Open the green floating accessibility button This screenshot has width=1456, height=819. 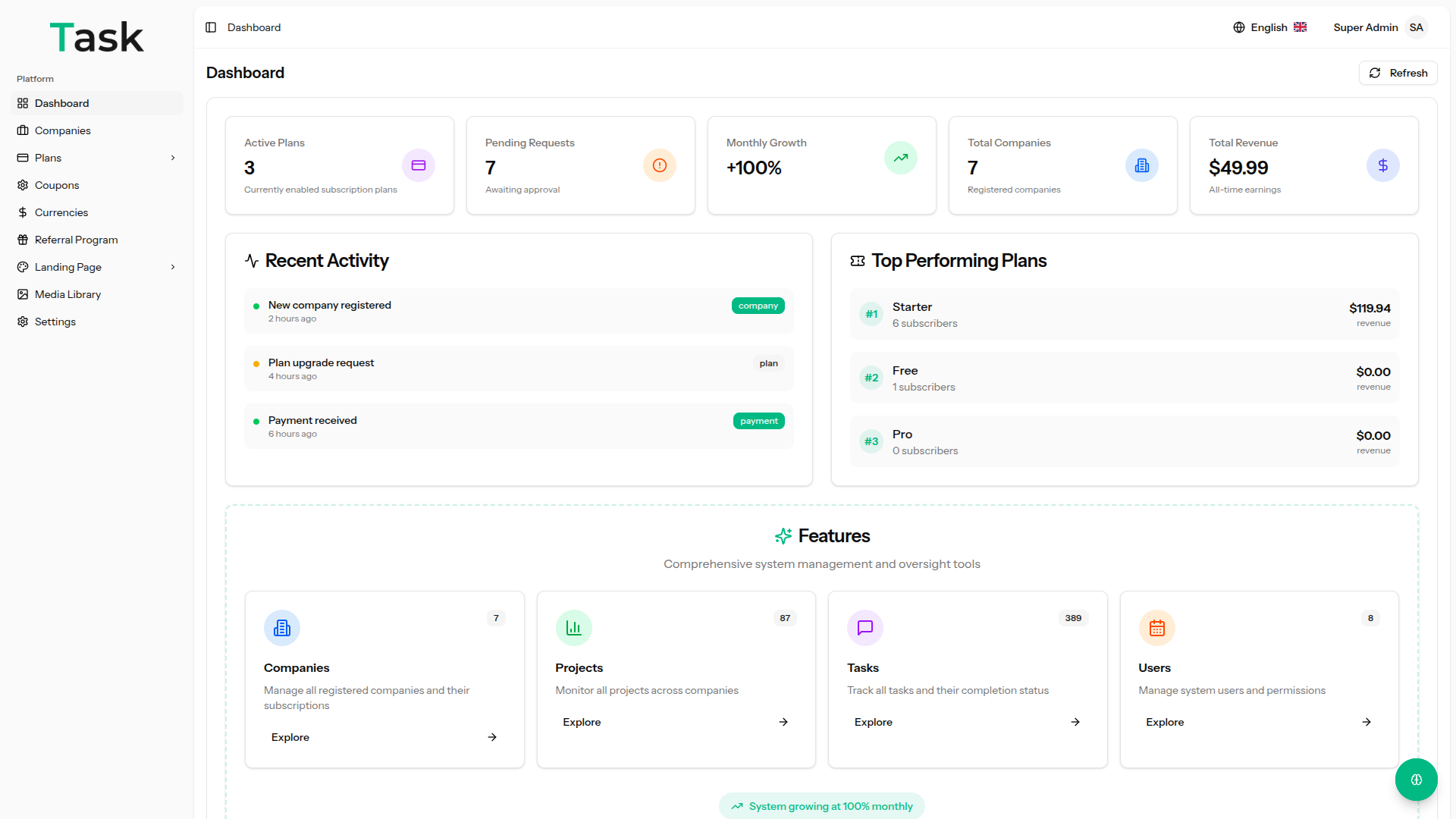click(1416, 780)
